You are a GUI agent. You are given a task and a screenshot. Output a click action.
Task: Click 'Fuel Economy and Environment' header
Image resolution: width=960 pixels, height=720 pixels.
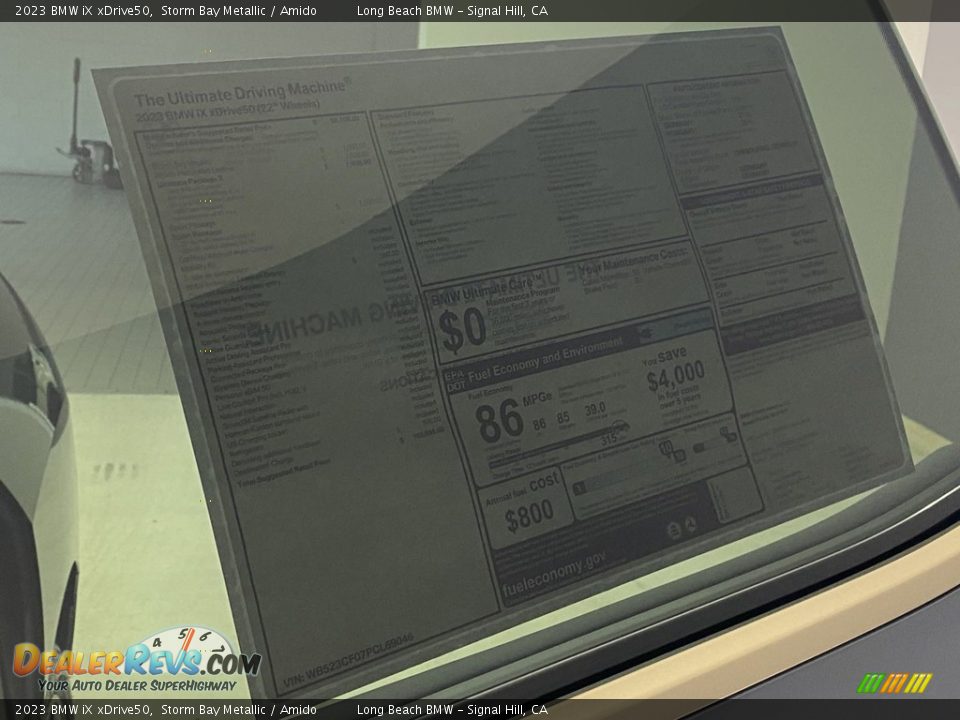tap(545, 358)
